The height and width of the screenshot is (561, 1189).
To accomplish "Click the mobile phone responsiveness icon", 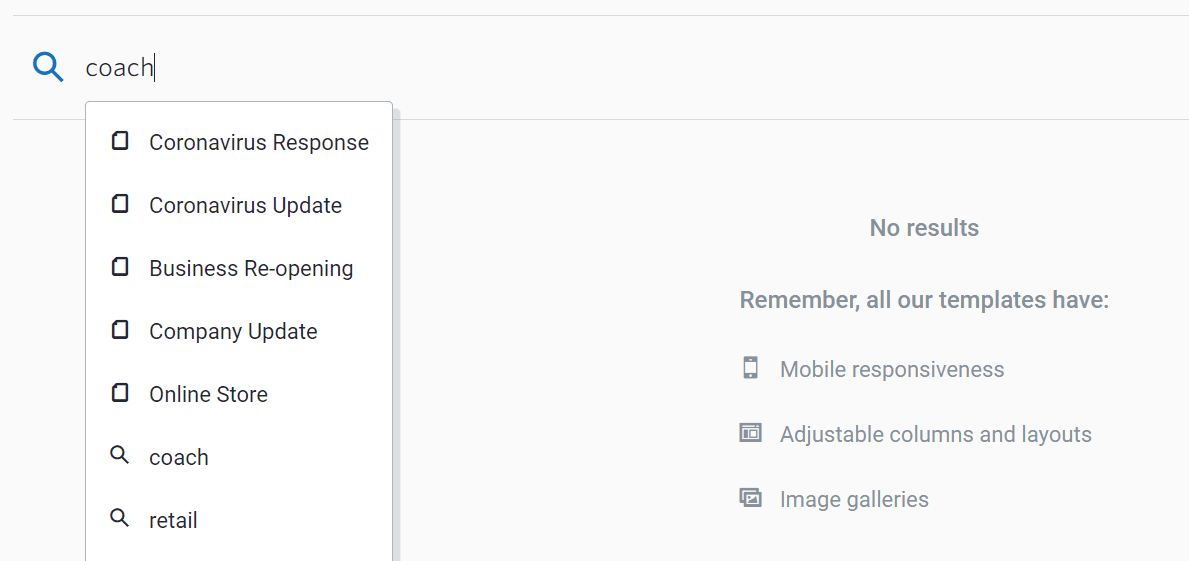I will [x=750, y=368].
